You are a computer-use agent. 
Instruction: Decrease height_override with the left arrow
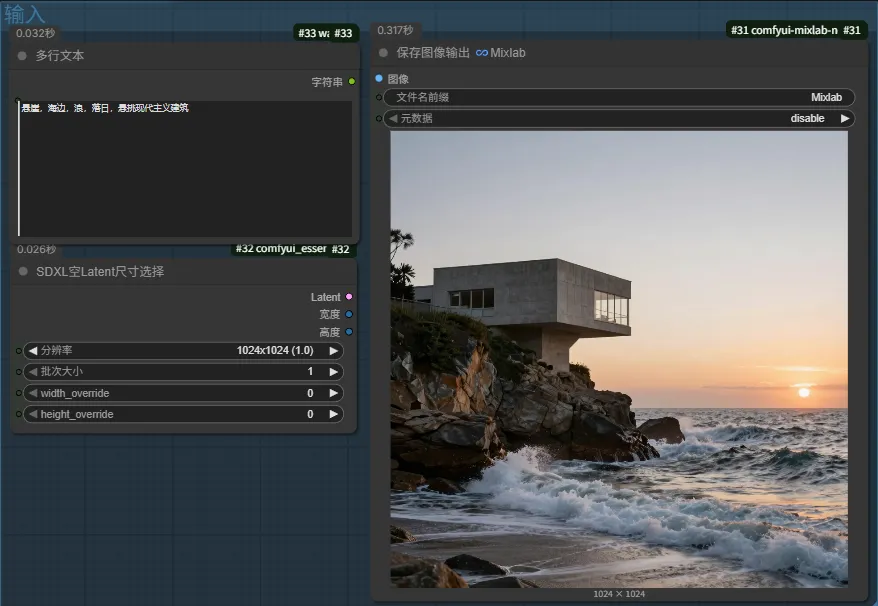click(33, 414)
